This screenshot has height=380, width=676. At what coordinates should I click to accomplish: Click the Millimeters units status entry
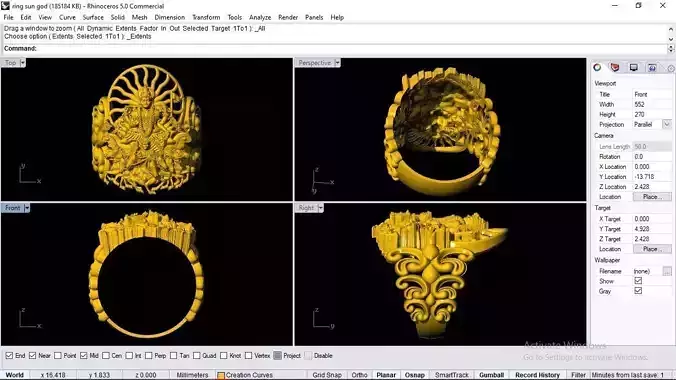click(192, 375)
